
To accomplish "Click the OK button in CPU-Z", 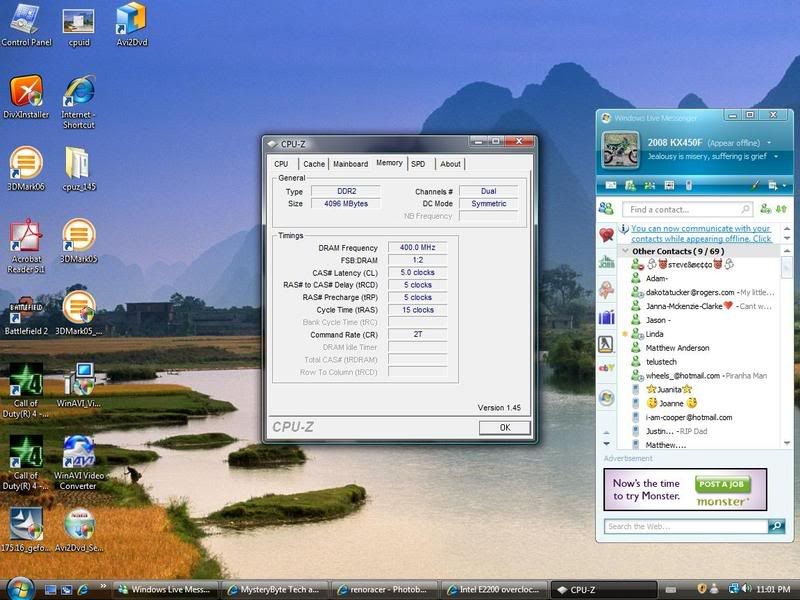I will click(x=505, y=428).
